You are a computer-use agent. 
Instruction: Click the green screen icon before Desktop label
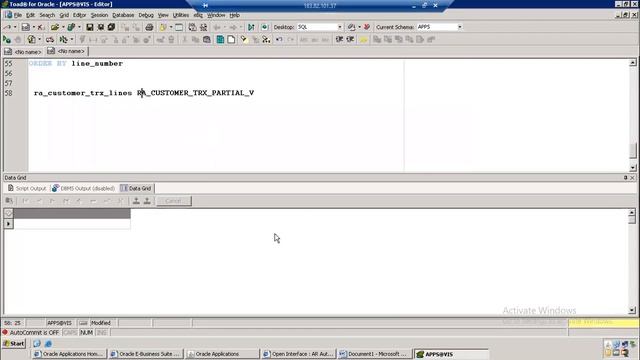[x=264, y=27]
